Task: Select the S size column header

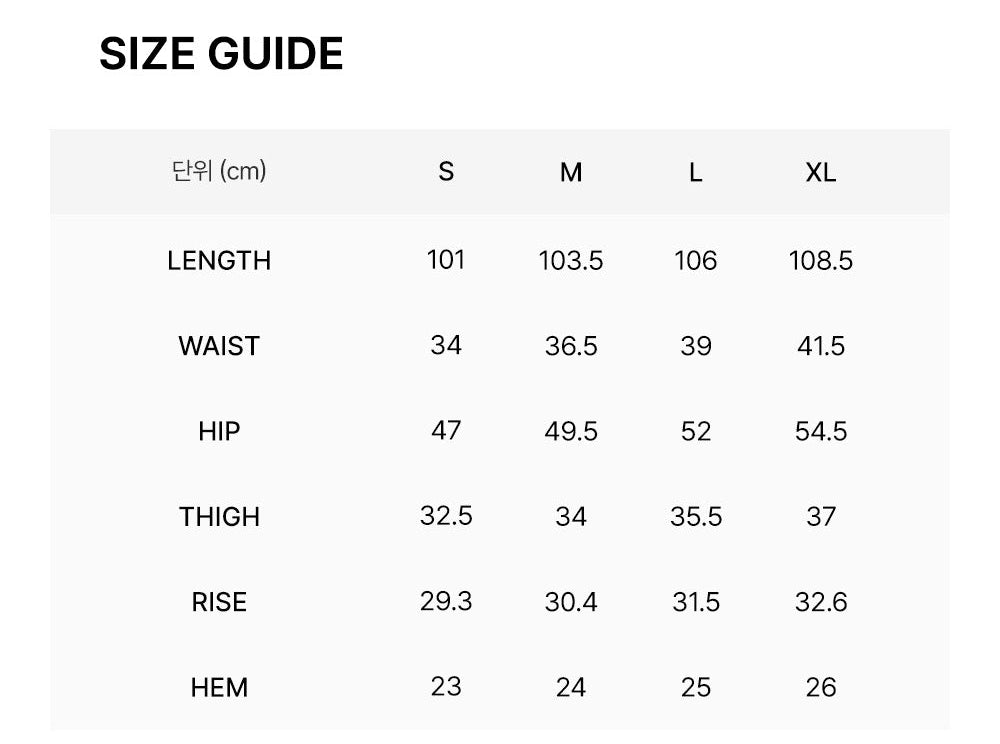Action: click(446, 172)
